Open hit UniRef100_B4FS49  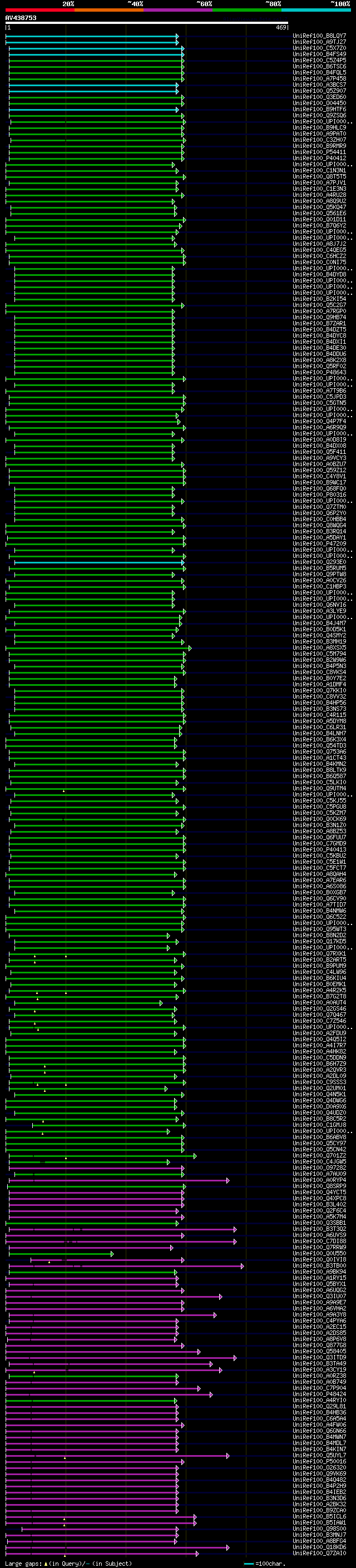319,54
